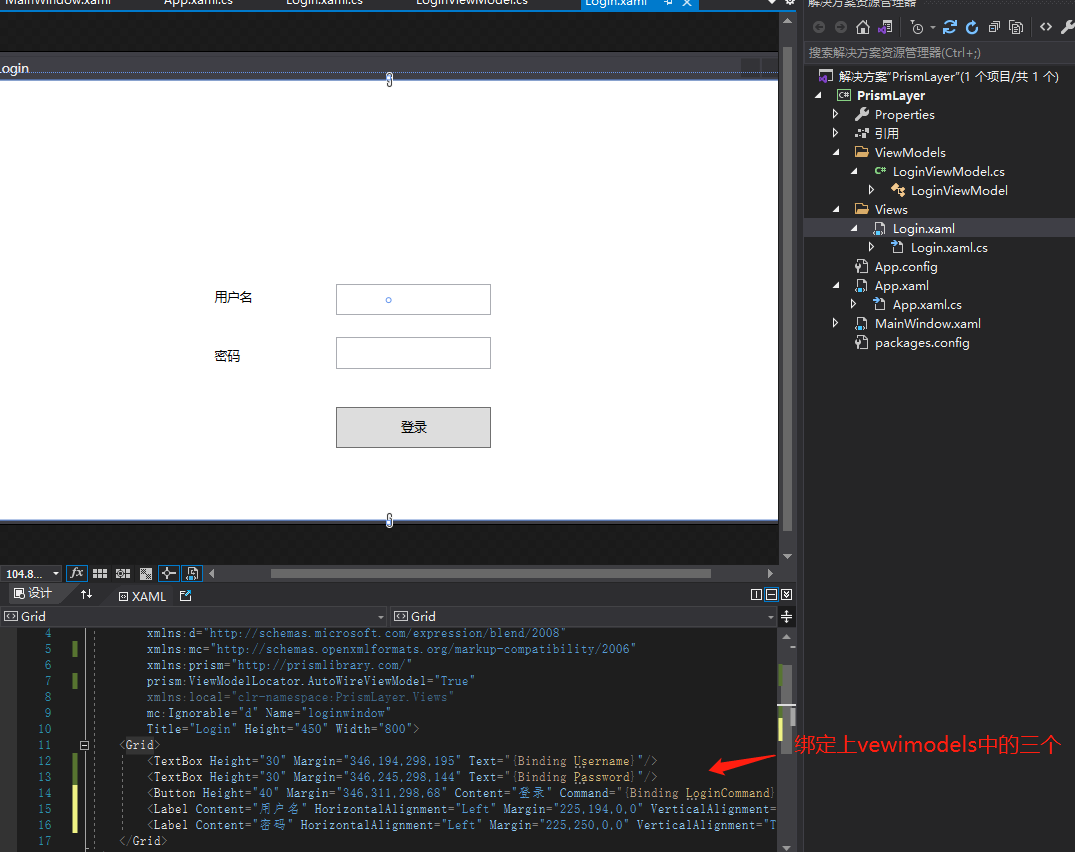Pop out XAML editor icon
The width and height of the screenshot is (1075, 852).
pos(185,596)
